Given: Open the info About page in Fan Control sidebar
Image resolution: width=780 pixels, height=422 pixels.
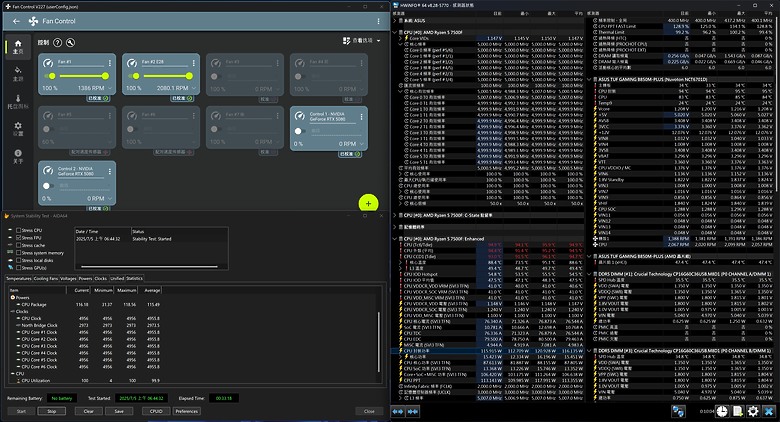Looking at the screenshot, I should pyautogui.click(x=18, y=156).
